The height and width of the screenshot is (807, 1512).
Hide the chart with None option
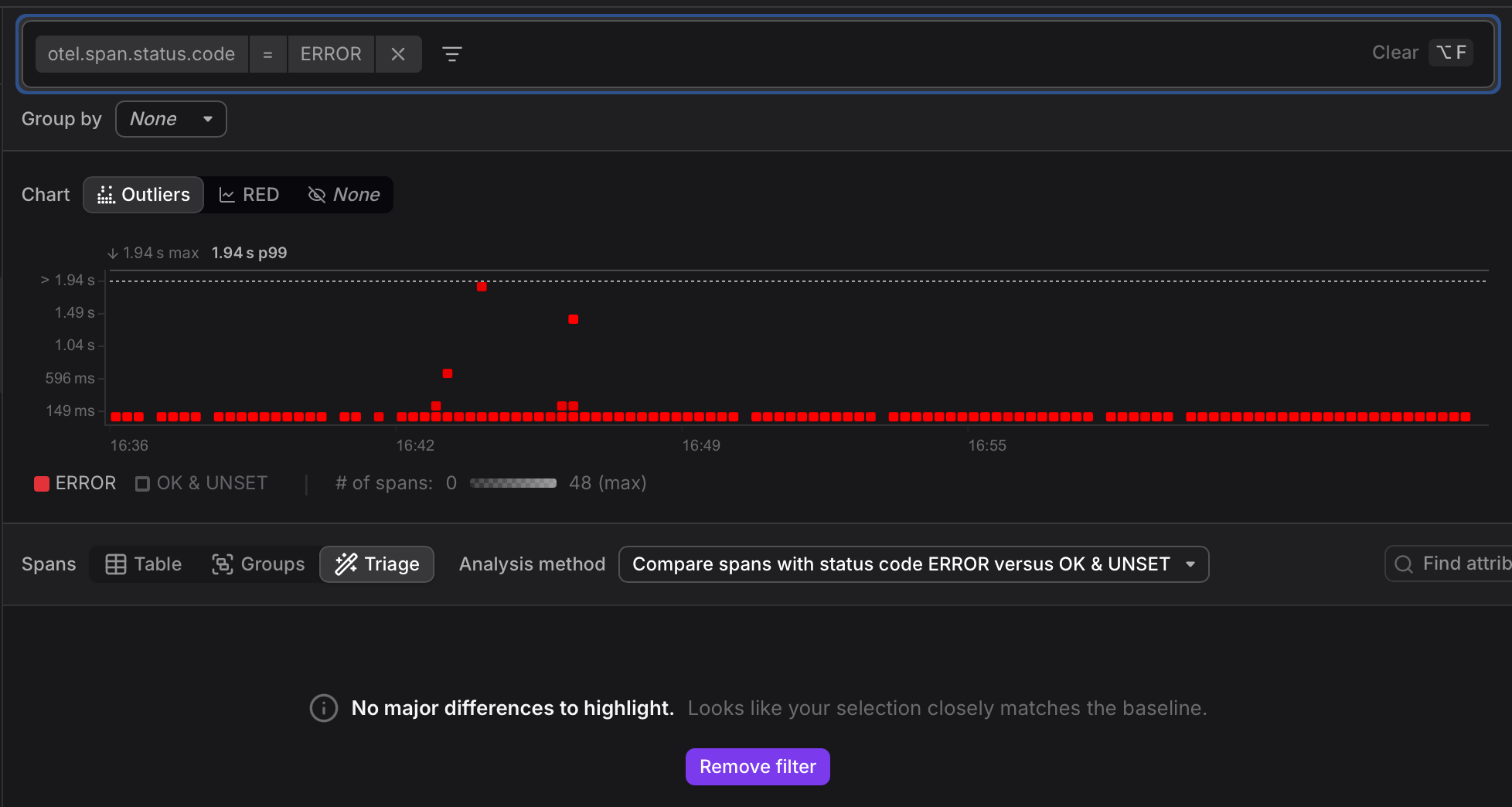[344, 195]
